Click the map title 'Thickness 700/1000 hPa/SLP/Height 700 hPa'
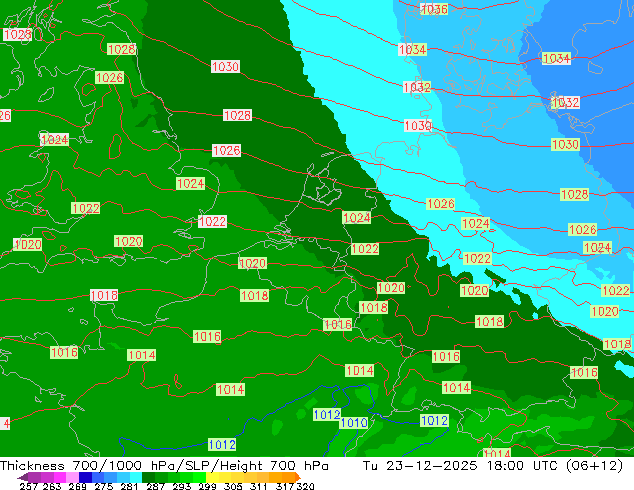 coord(164,466)
